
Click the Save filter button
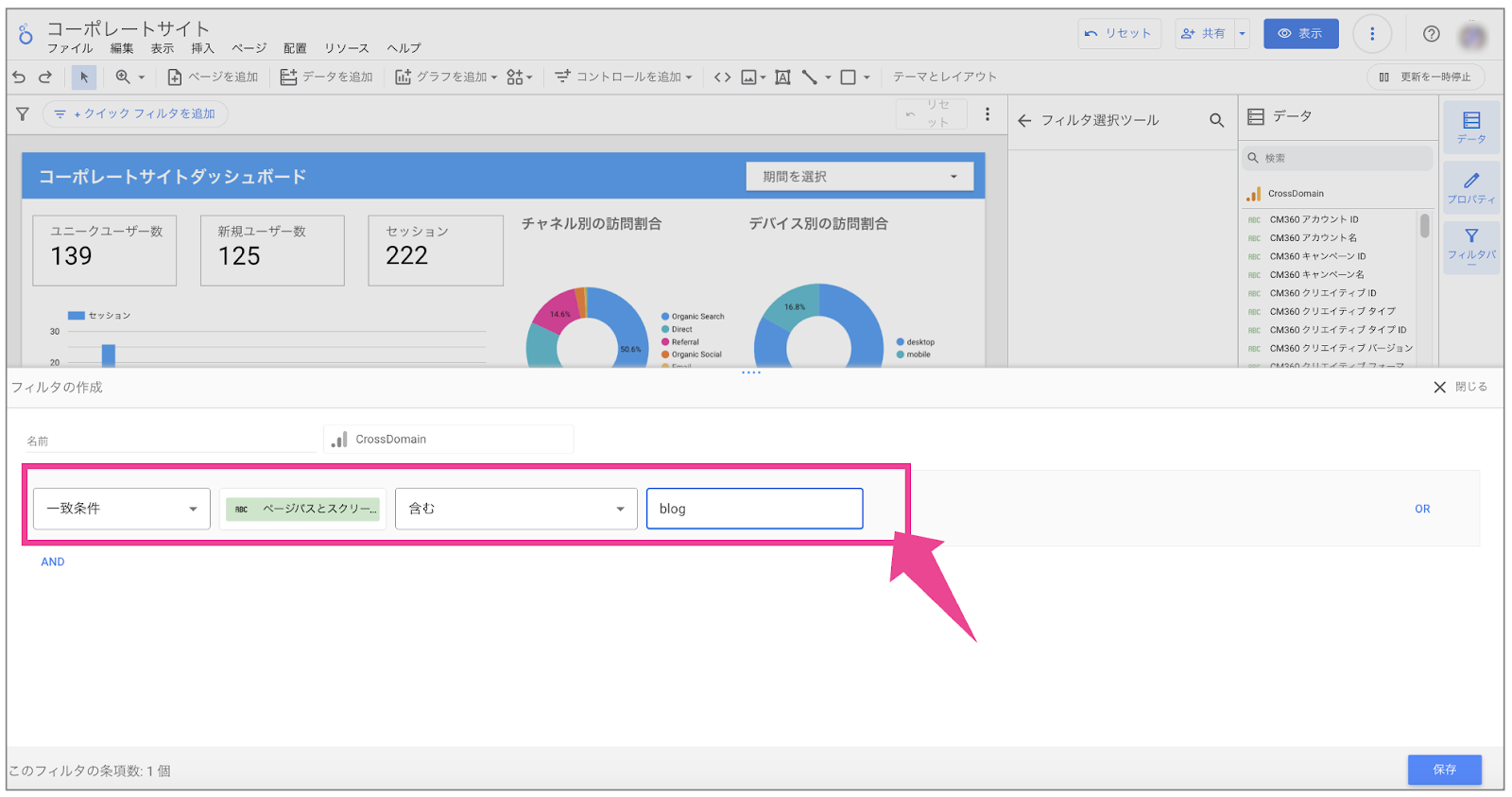point(1445,770)
